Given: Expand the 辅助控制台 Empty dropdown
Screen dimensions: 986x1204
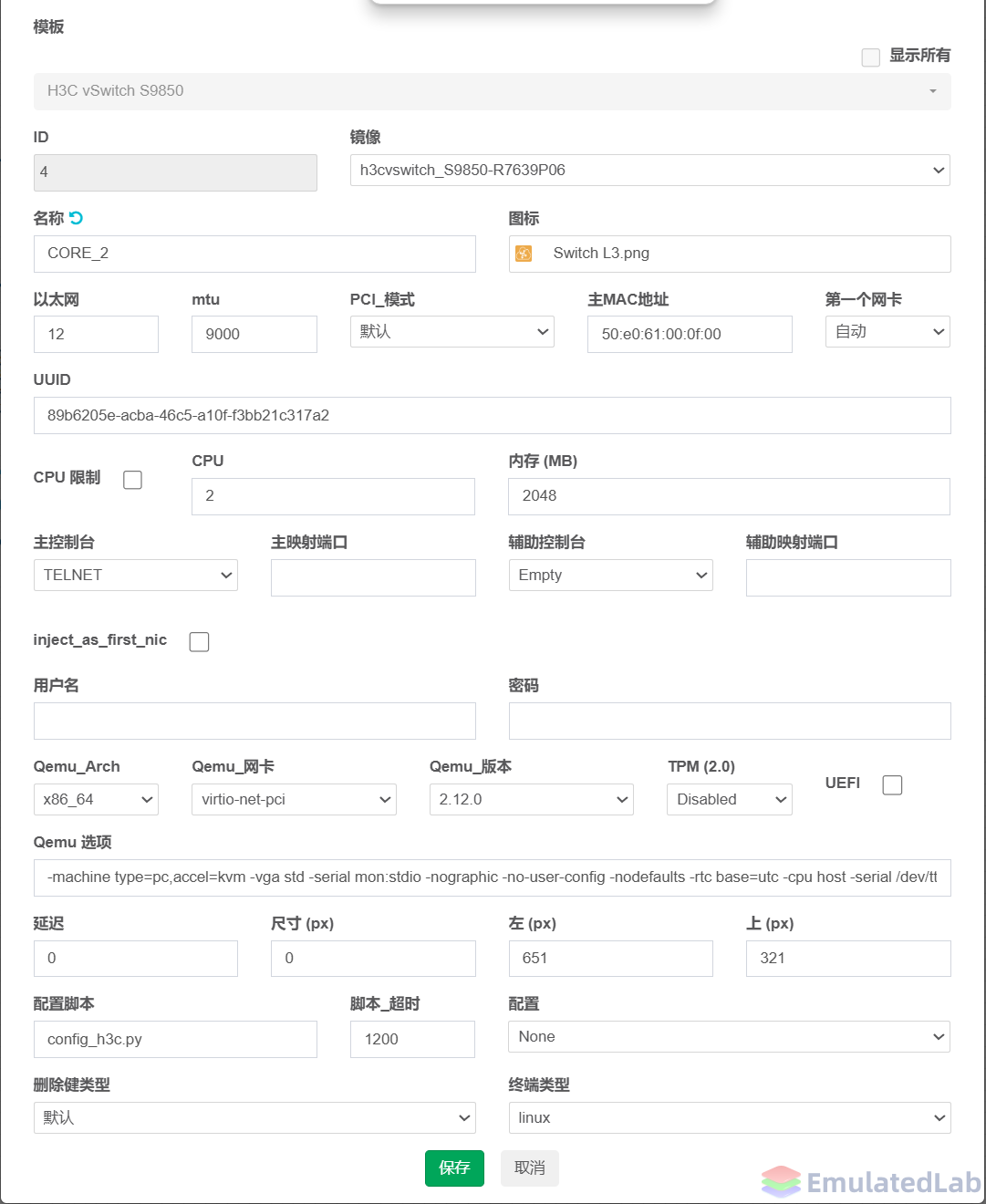Looking at the screenshot, I should coord(611,576).
